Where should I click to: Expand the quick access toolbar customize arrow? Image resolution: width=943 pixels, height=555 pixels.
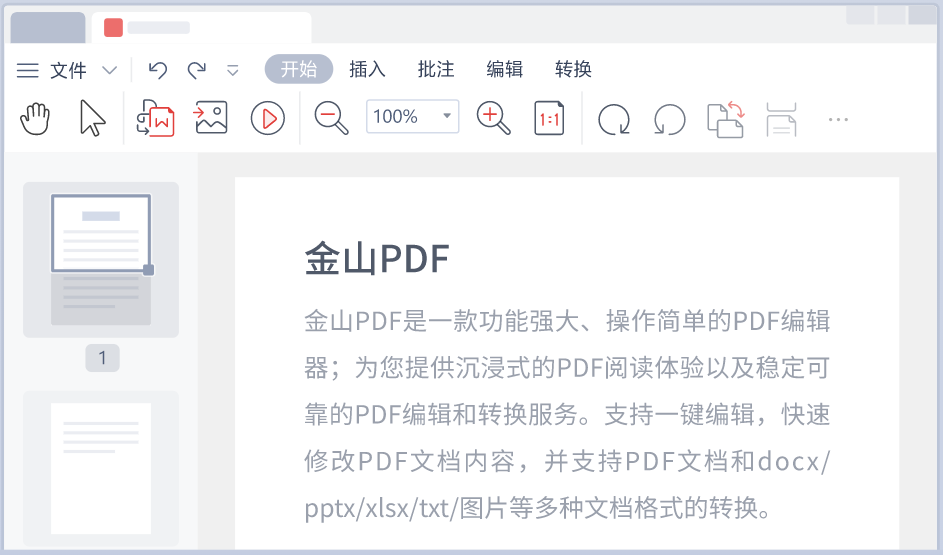tap(233, 71)
